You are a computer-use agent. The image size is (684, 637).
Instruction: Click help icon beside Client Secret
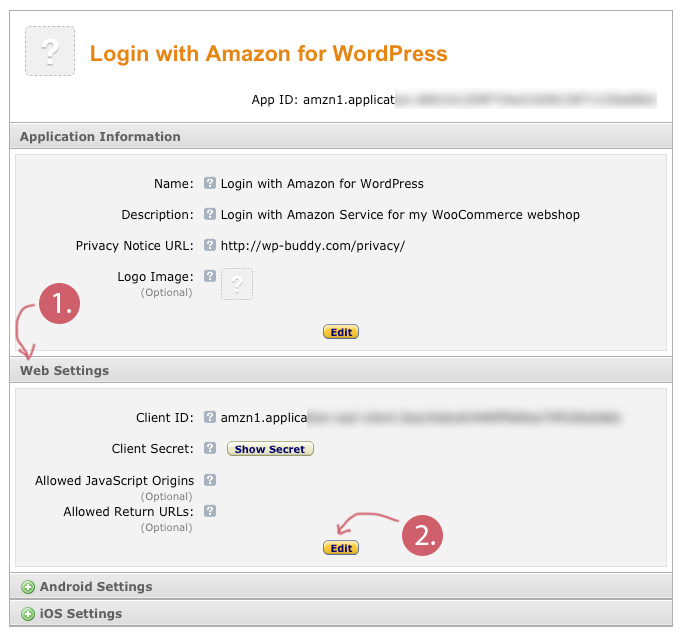(x=210, y=449)
